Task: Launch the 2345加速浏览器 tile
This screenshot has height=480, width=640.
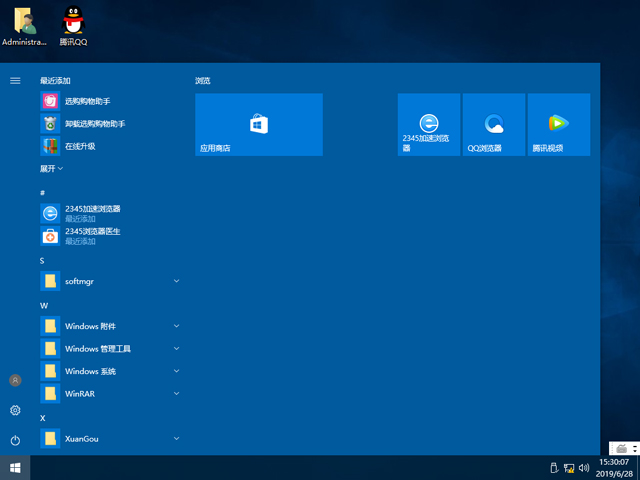Action: [429, 125]
